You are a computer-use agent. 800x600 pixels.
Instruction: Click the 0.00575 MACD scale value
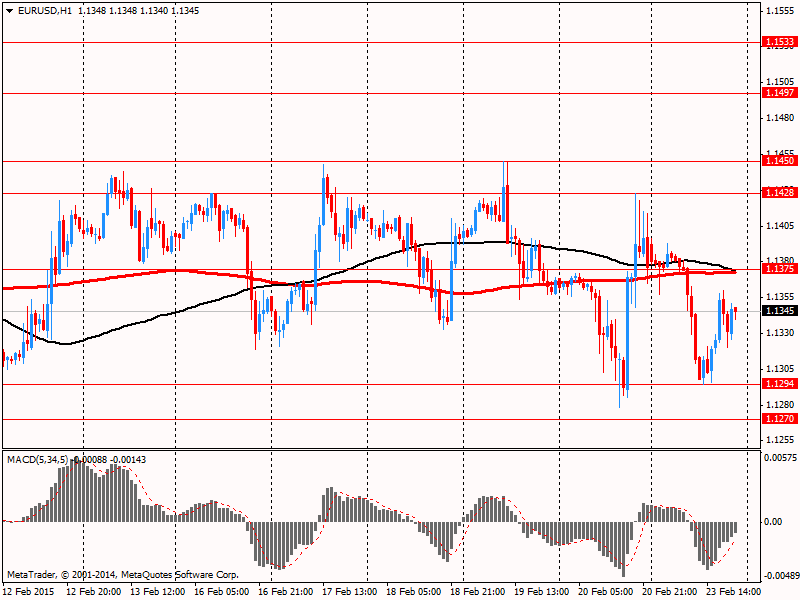click(780, 458)
